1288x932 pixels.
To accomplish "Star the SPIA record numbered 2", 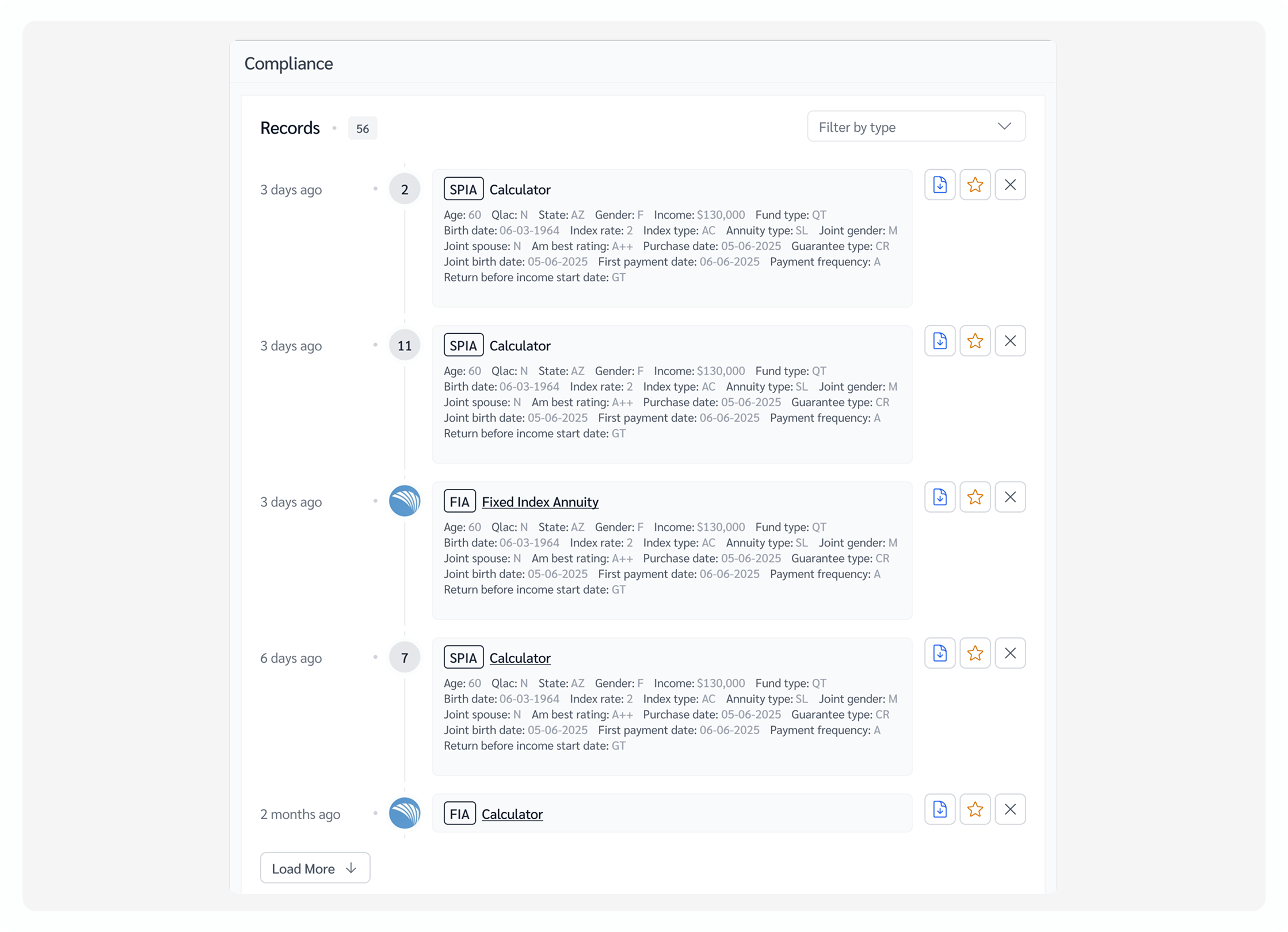I will 974,185.
